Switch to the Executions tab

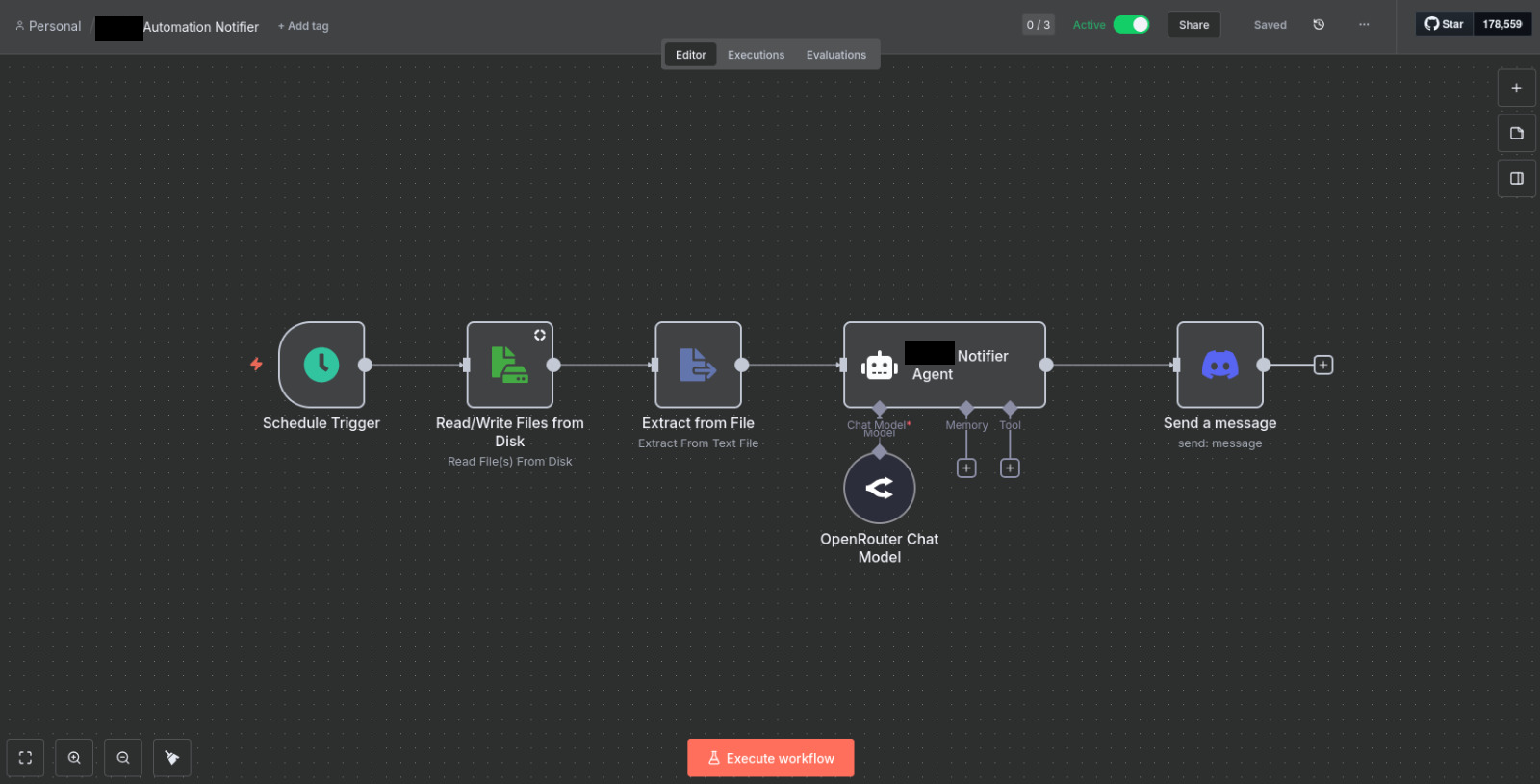tap(756, 55)
